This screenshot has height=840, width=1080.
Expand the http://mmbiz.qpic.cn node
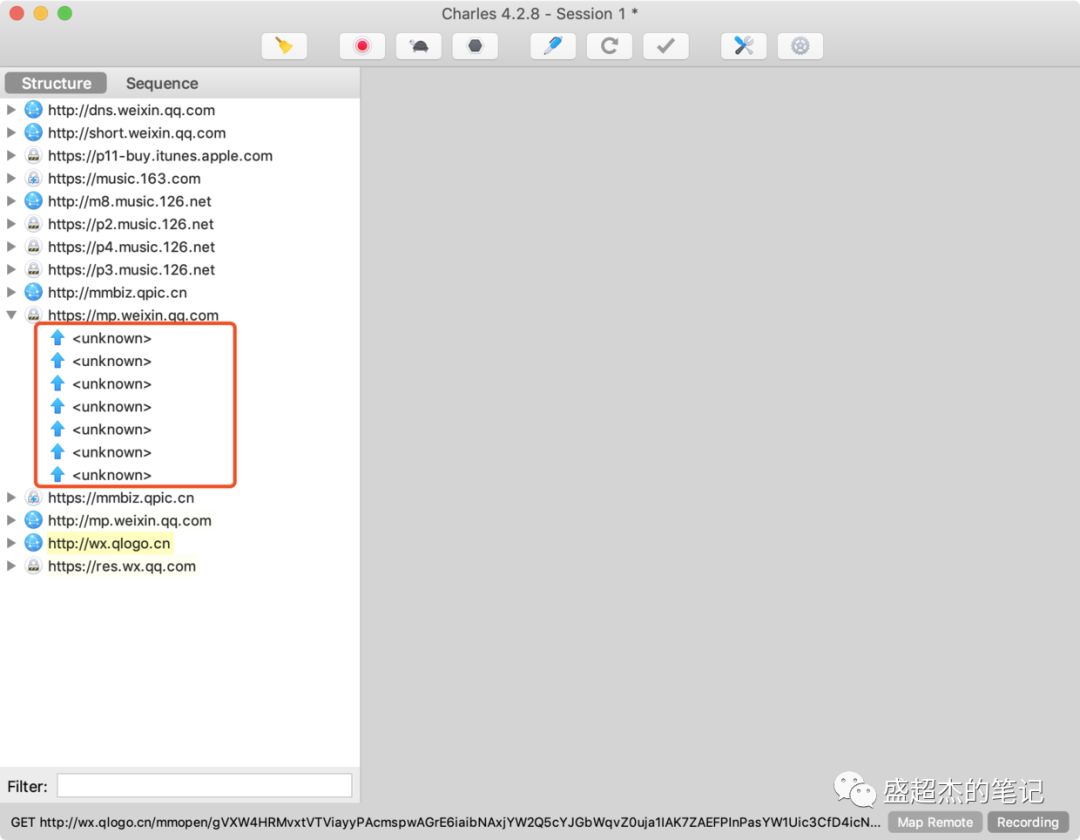11,292
